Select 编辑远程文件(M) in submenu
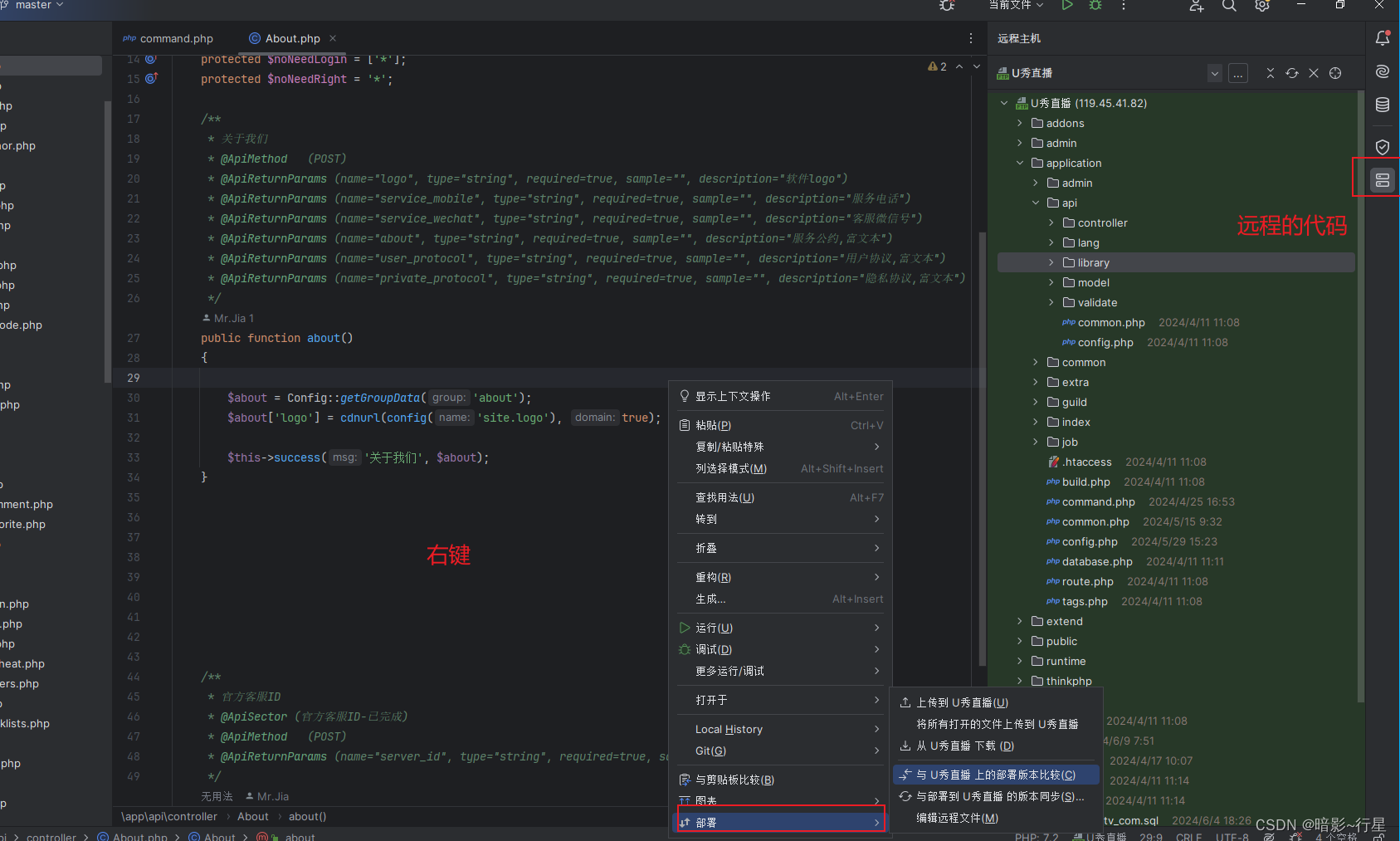The height and width of the screenshot is (841, 1400). [996, 818]
